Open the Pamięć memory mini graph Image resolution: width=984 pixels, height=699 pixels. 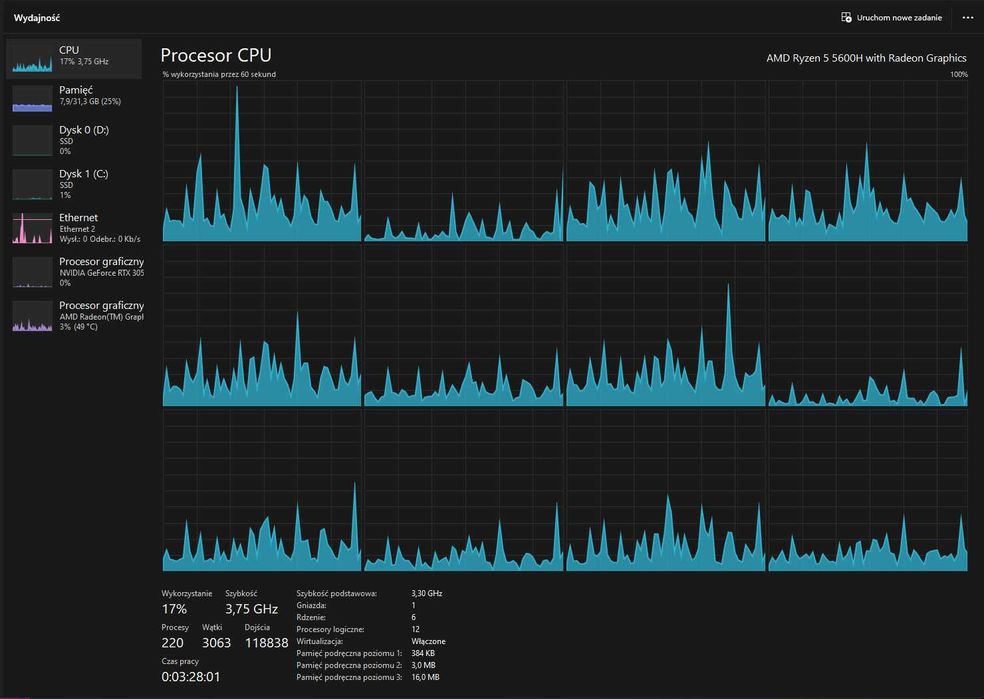pos(32,98)
